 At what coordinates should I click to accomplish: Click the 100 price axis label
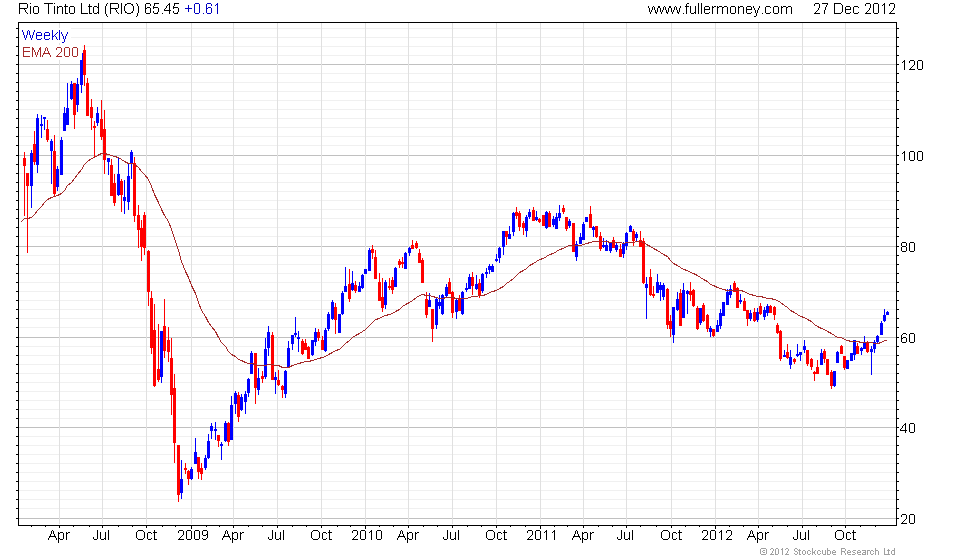tap(912, 156)
